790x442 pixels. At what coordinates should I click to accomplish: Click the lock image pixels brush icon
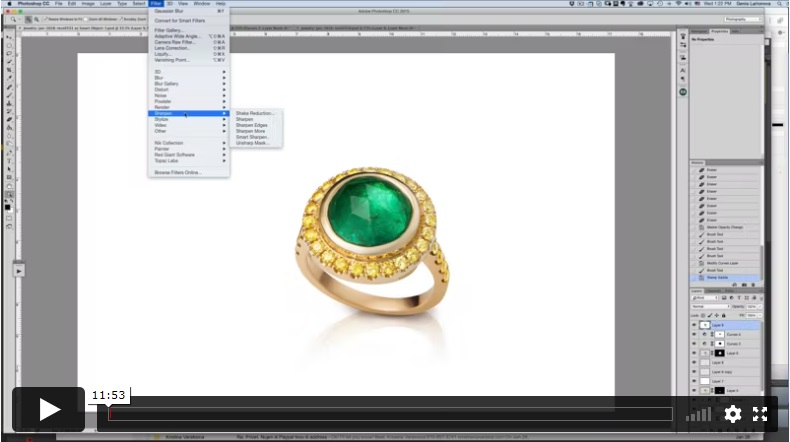coord(710,315)
